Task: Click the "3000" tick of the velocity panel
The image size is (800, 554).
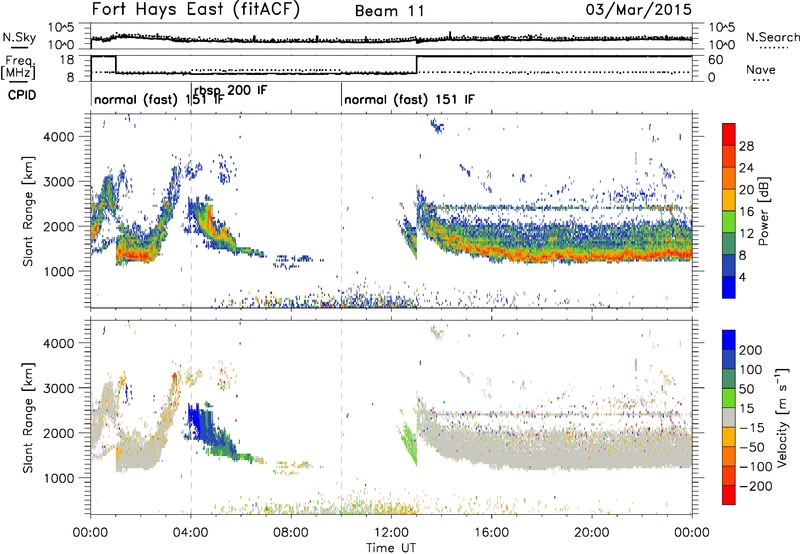Action: pyautogui.click(x=58, y=388)
